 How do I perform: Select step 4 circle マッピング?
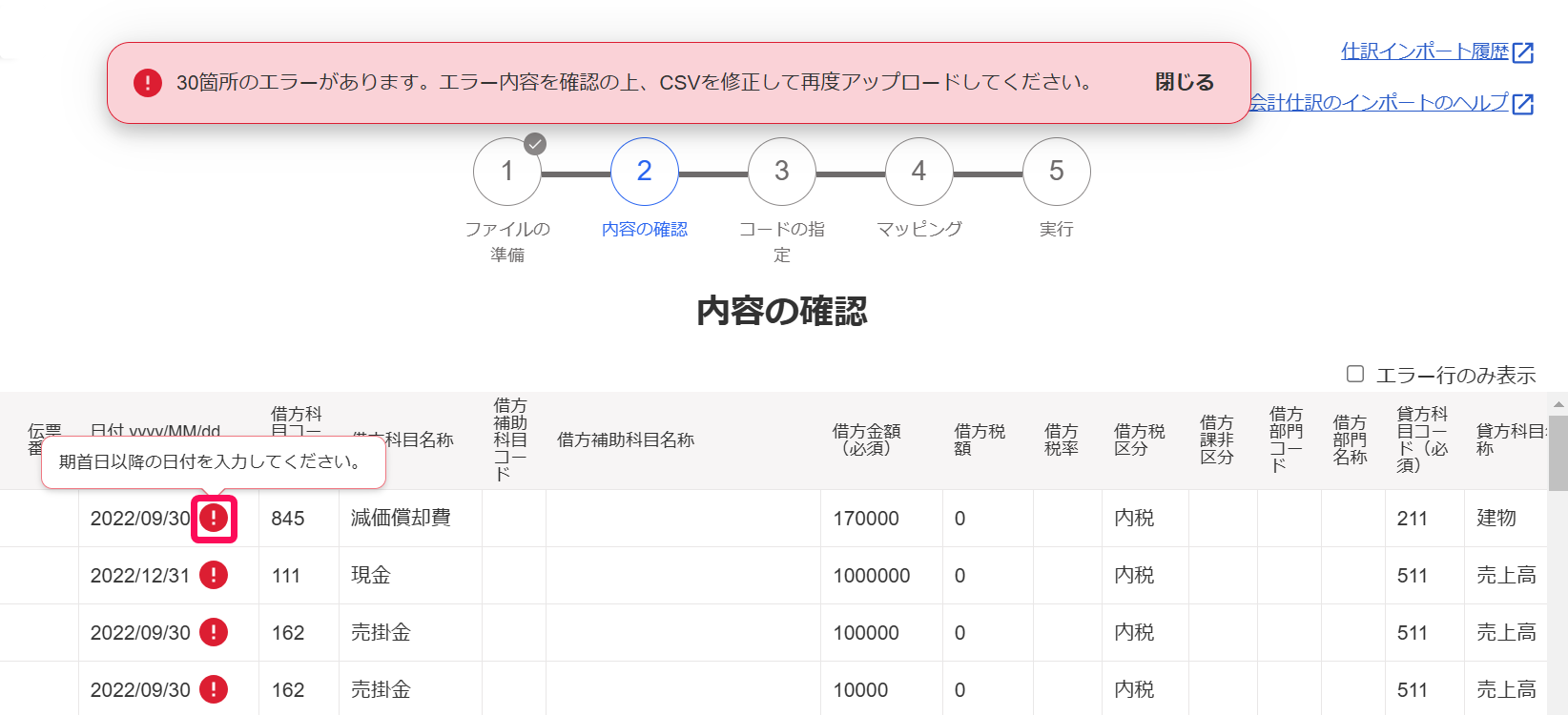pyautogui.click(x=919, y=172)
